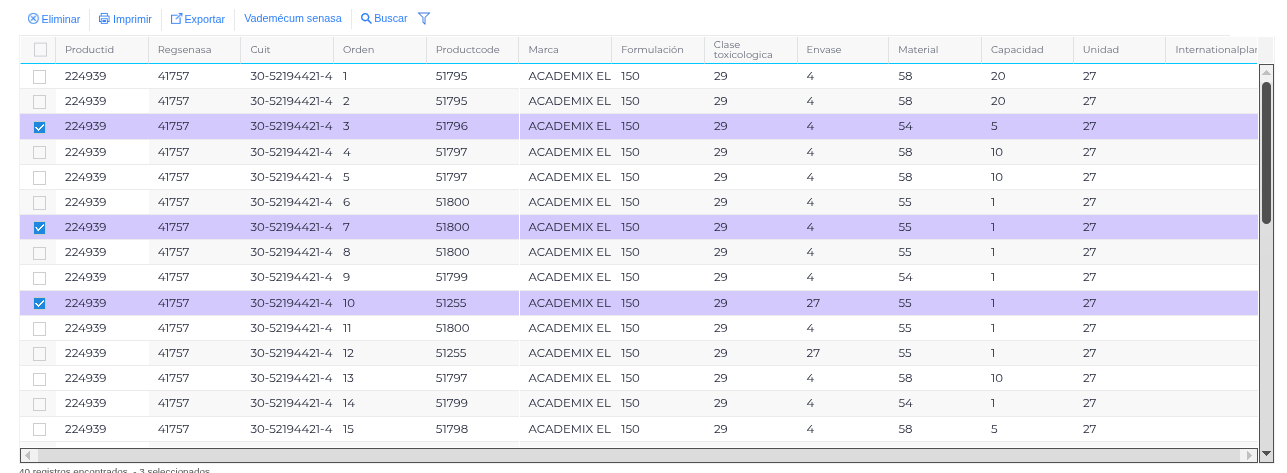Uncheck the checkbox for Orden 3 row
This screenshot has width=1287, height=473.
(40, 127)
